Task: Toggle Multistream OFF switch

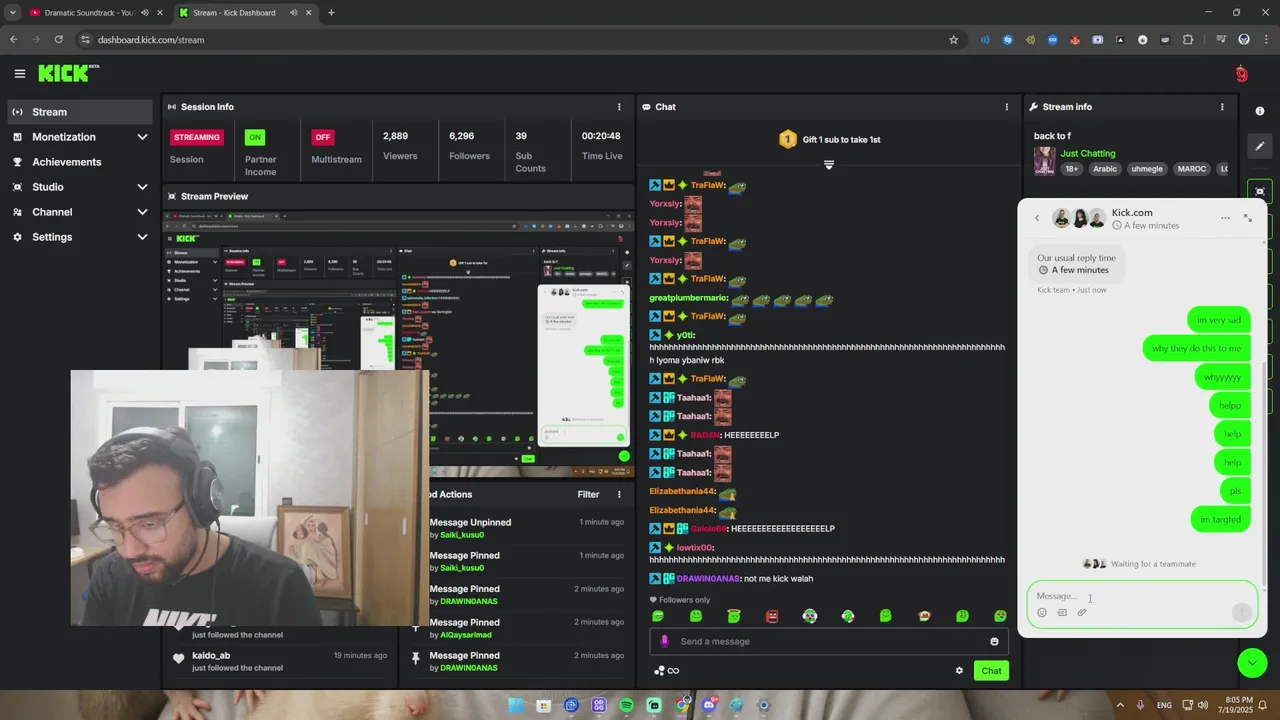Action: [322, 137]
